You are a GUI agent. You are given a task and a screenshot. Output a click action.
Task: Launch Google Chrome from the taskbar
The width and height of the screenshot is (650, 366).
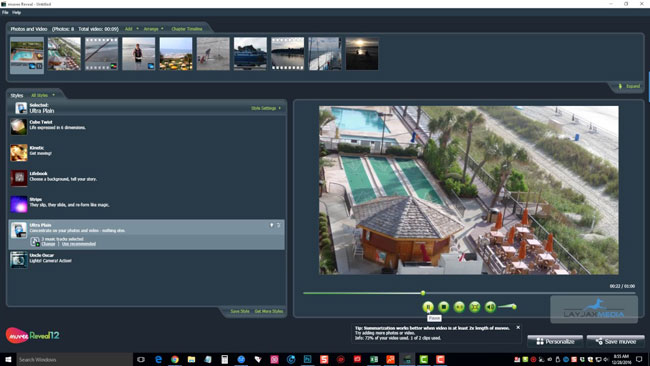pos(175,359)
